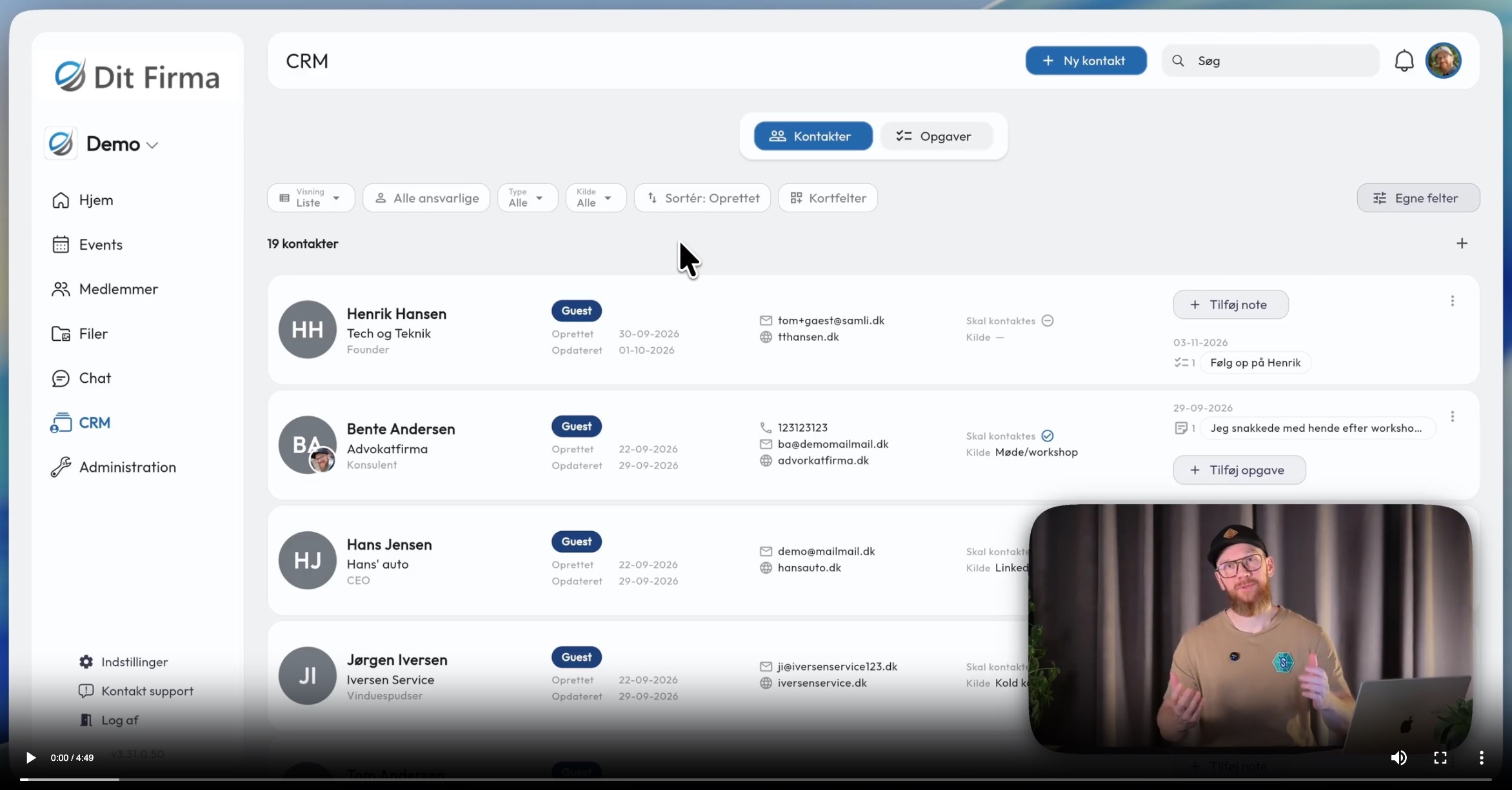Open Henrik's website tthansen.dk
The height and width of the screenshot is (790, 1512).
point(808,337)
